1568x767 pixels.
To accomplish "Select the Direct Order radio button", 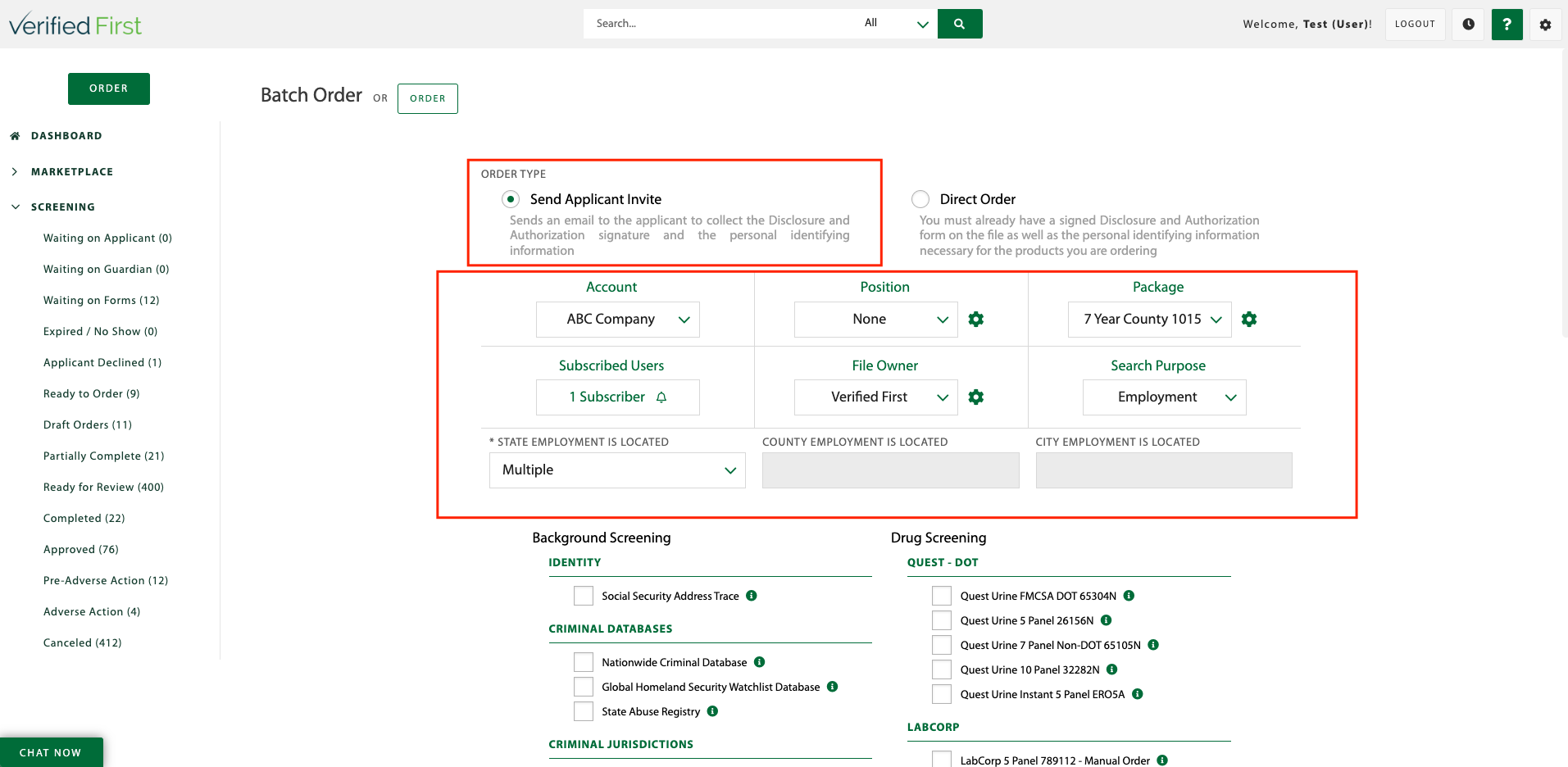I will pyautogui.click(x=920, y=199).
